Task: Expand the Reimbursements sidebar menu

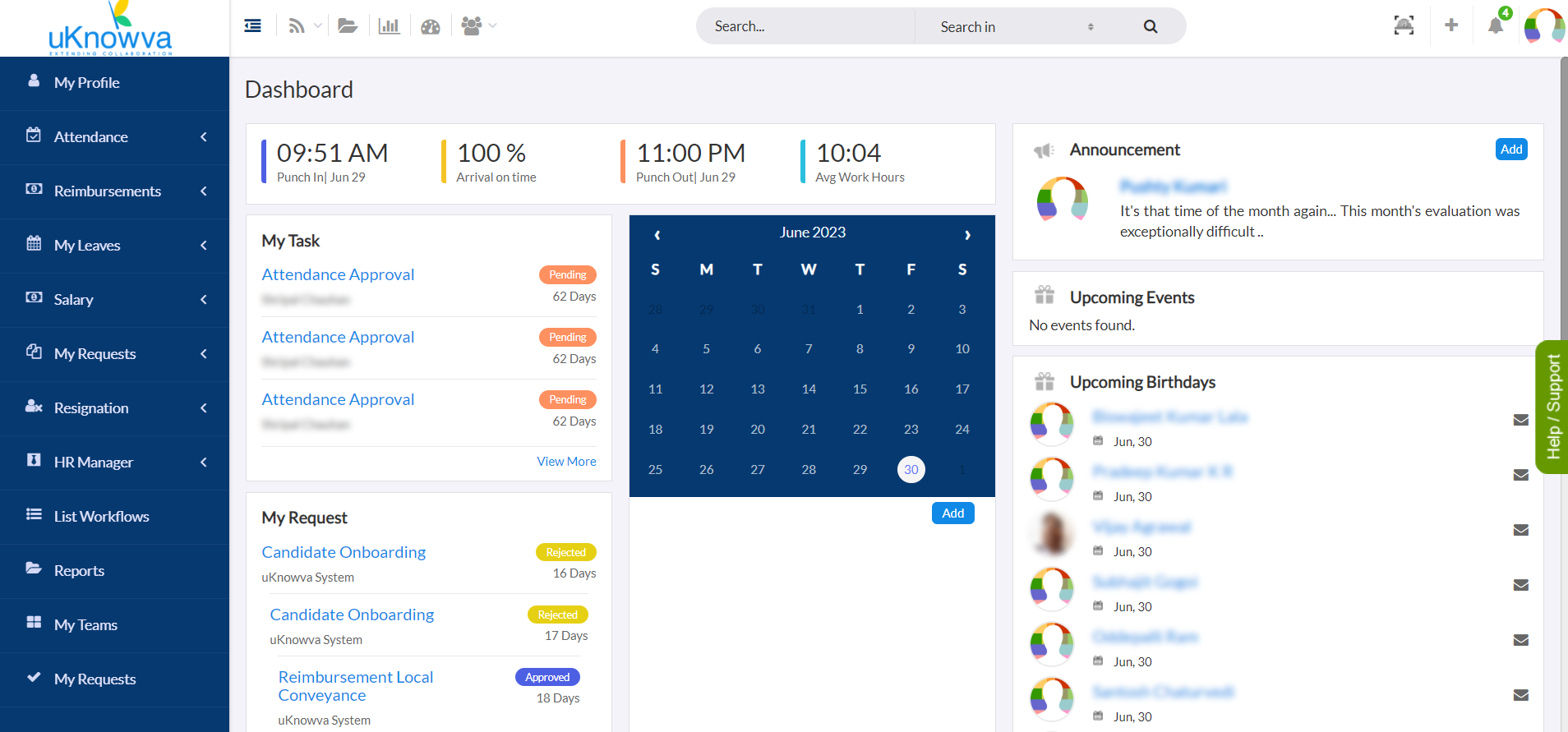Action: (114, 191)
